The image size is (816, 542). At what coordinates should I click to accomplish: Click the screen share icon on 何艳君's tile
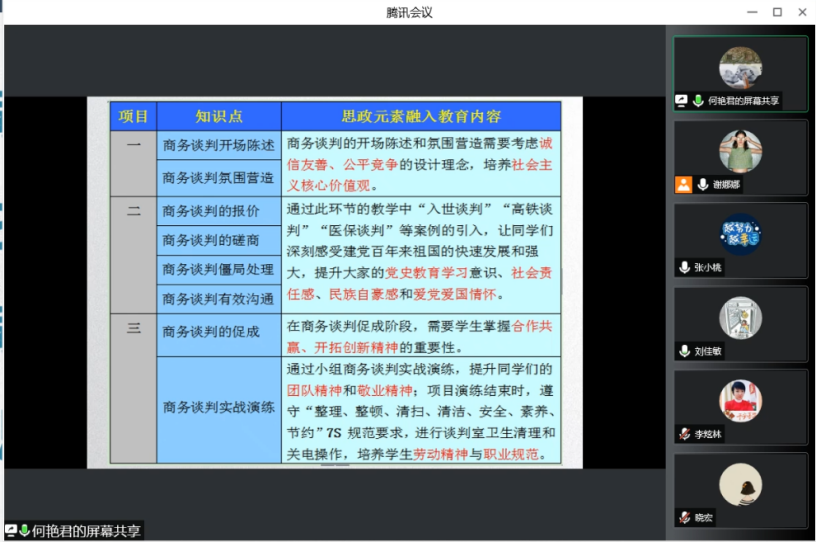click(x=682, y=101)
